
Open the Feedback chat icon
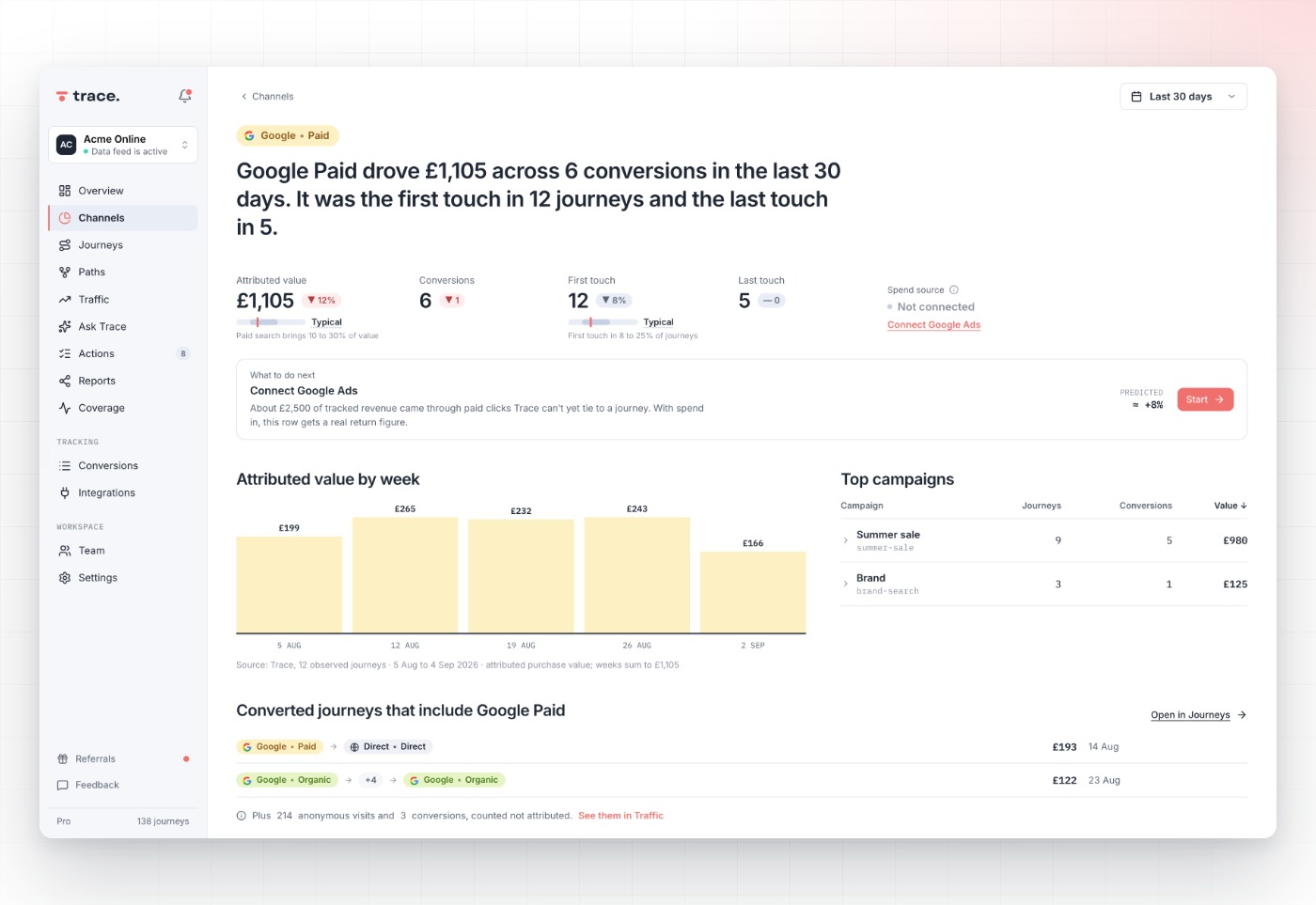pos(63,786)
